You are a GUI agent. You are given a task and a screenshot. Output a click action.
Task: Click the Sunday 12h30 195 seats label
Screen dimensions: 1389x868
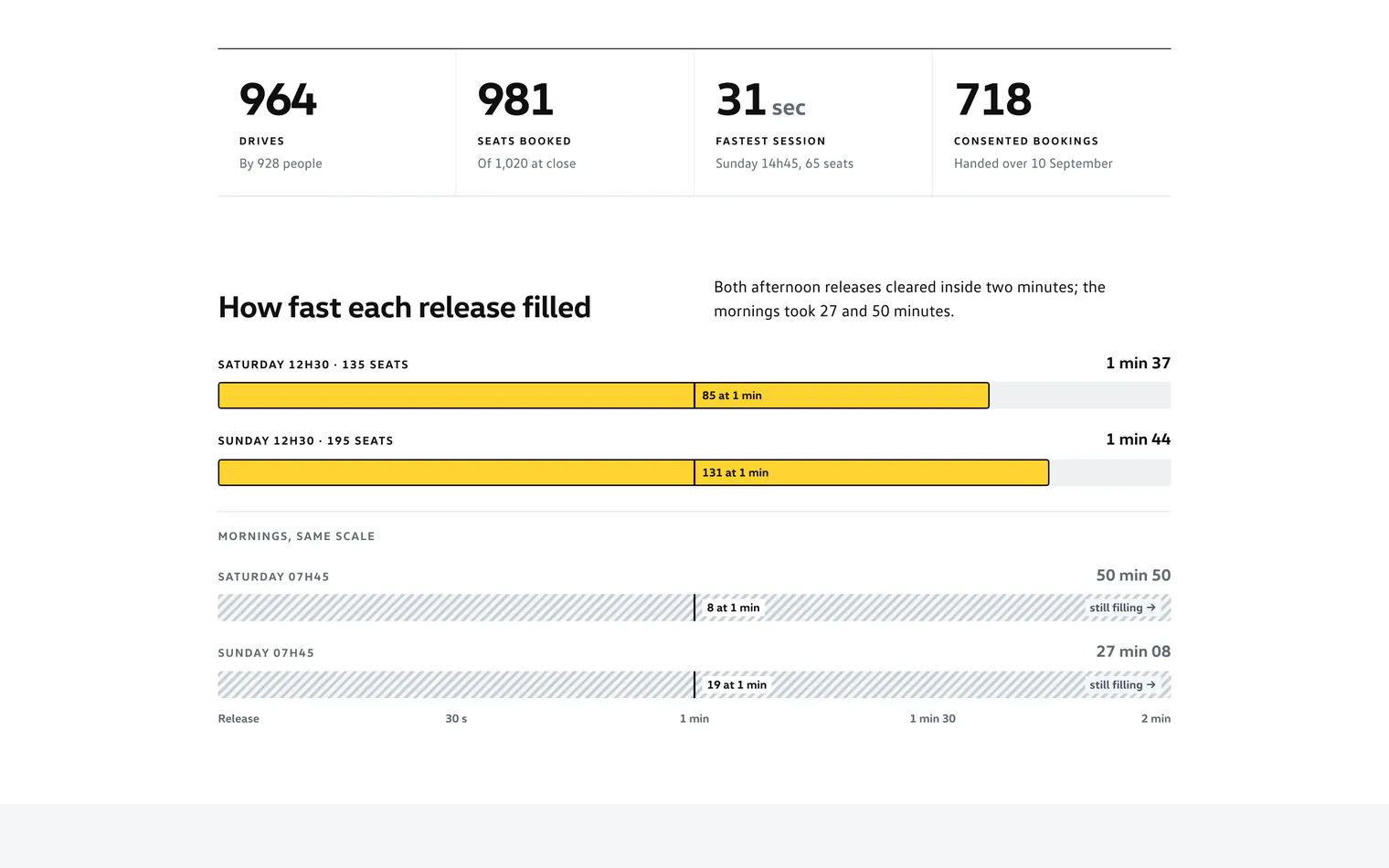[306, 440]
